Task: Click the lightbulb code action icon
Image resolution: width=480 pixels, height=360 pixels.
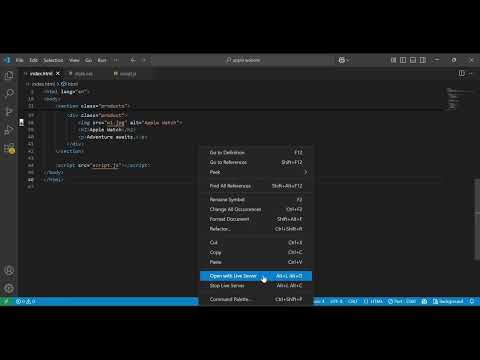Action: (22, 123)
